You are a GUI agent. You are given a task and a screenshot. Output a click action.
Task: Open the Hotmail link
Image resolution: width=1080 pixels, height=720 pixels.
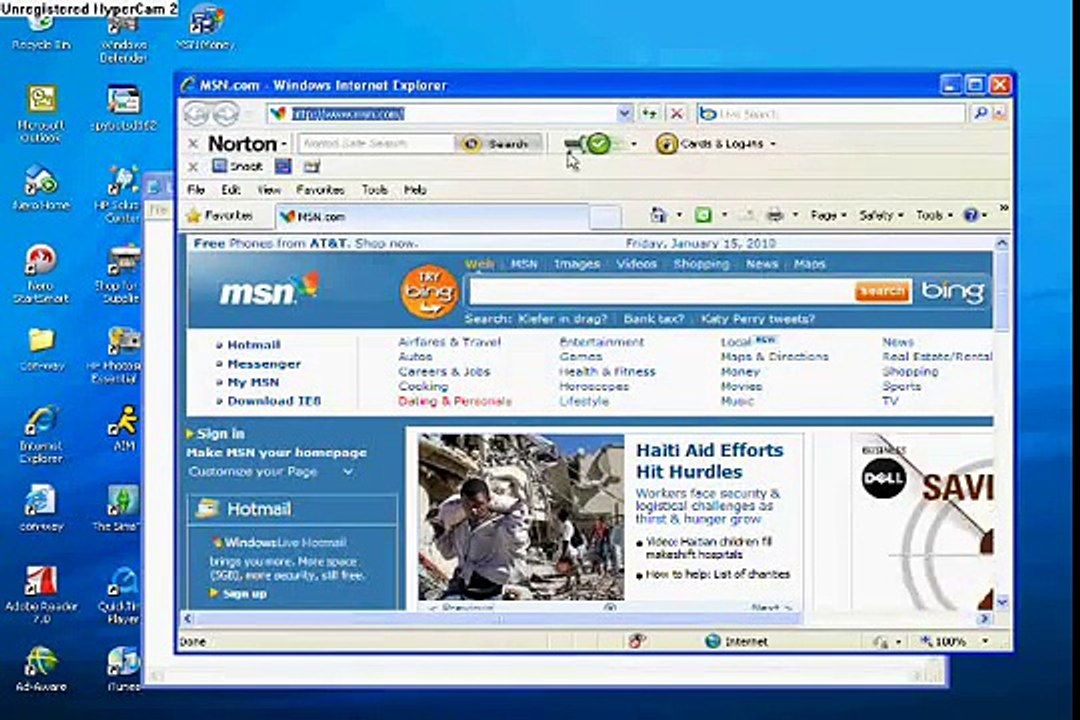253,345
